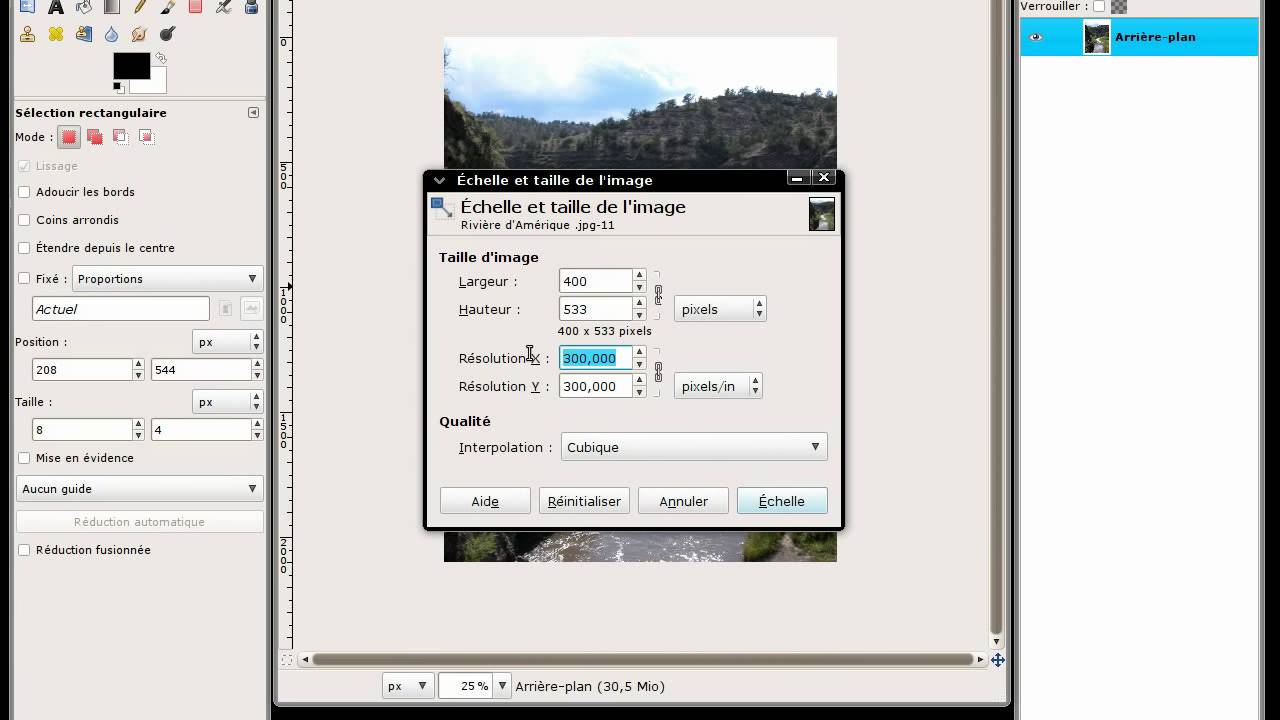Click the Résolution Y input field
The height and width of the screenshot is (720, 1280).
[596, 386]
